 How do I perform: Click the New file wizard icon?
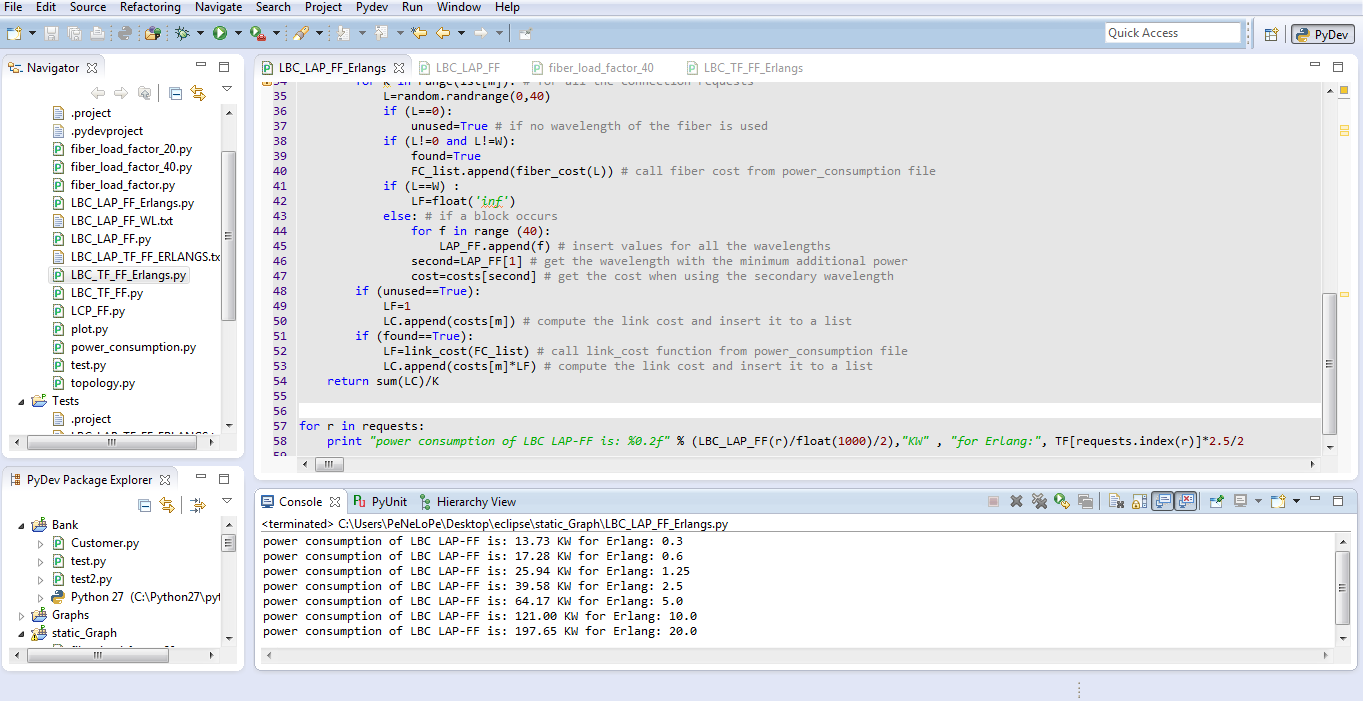coord(14,33)
